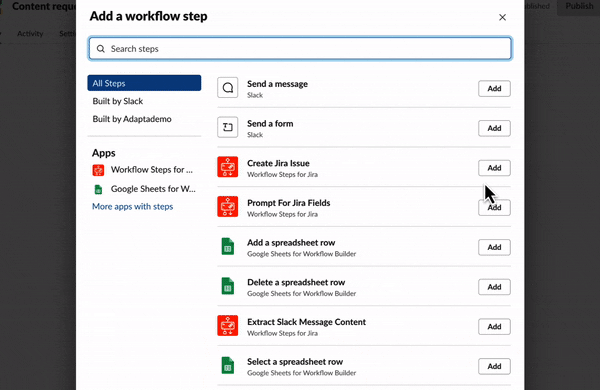
Task: Add the Select a spreadsheet row step
Action: 494,366
